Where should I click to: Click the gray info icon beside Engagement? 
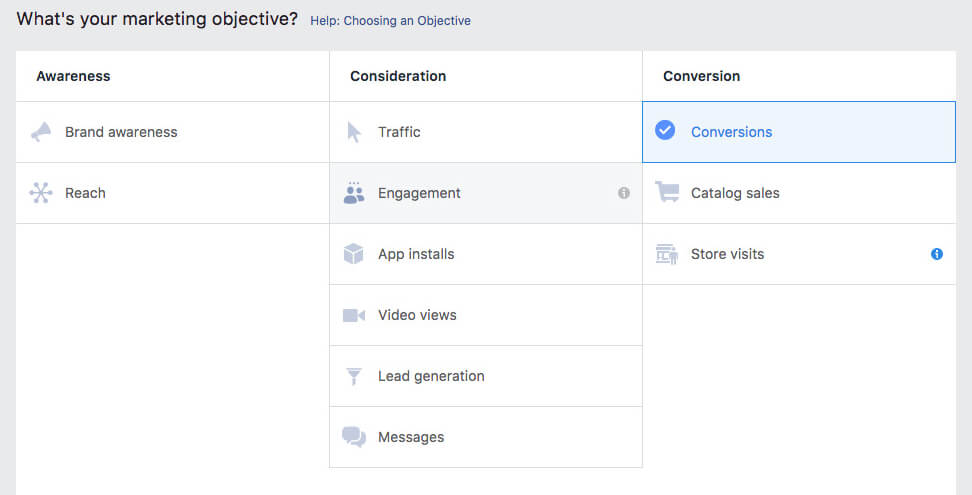pyautogui.click(x=624, y=193)
